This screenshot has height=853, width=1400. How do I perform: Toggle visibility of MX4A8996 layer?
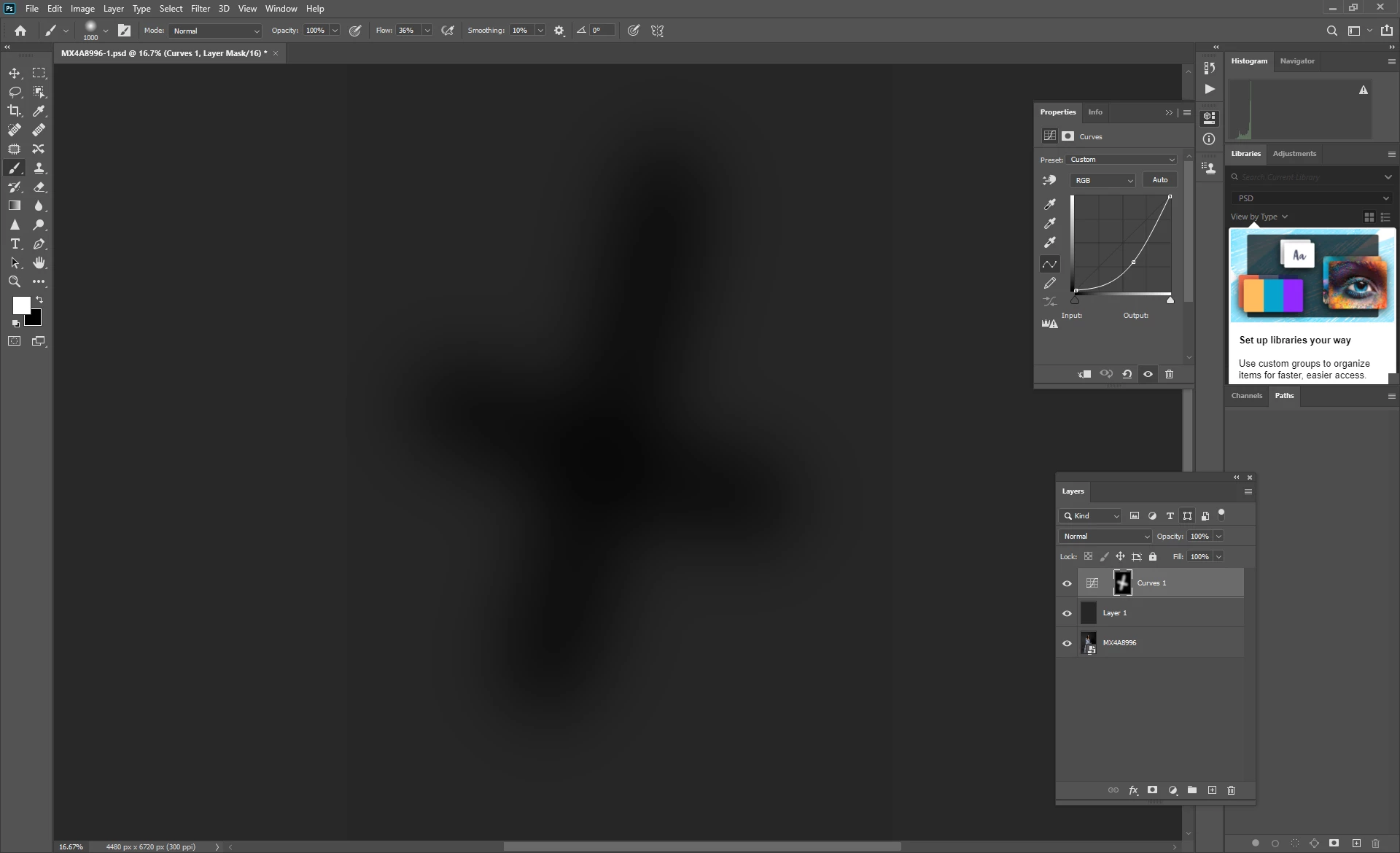pyautogui.click(x=1067, y=643)
